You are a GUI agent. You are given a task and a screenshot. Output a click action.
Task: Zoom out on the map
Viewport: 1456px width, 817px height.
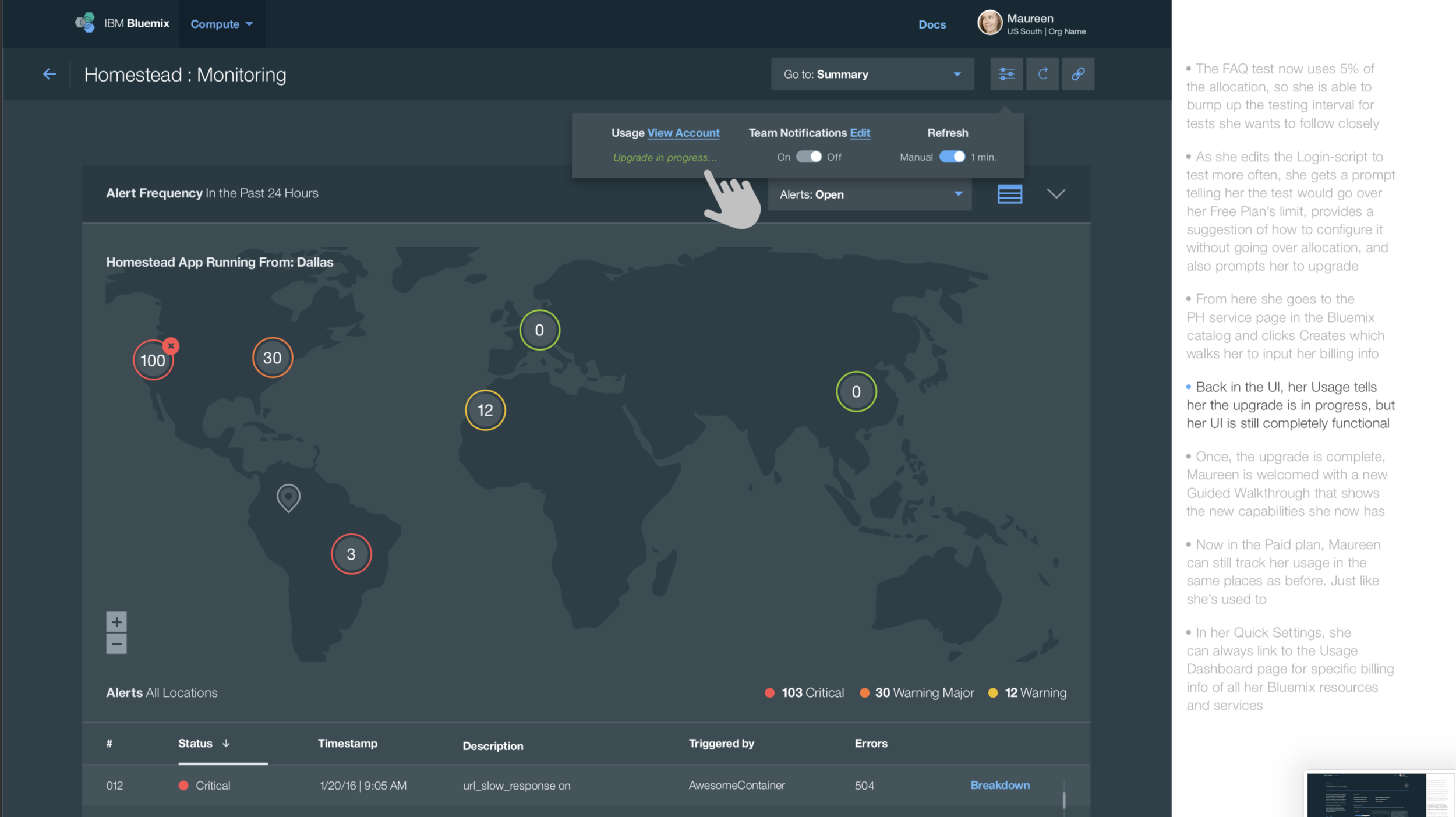(x=116, y=644)
